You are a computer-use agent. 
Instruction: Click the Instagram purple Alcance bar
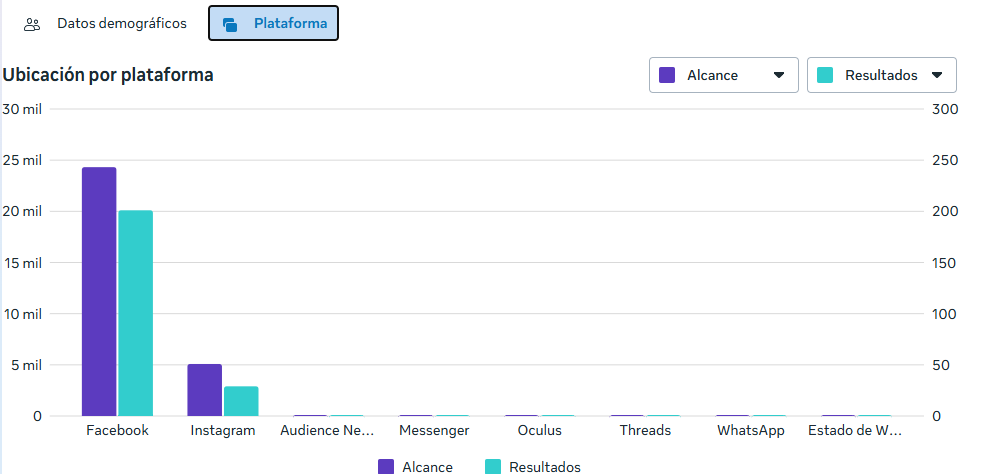coord(204,389)
